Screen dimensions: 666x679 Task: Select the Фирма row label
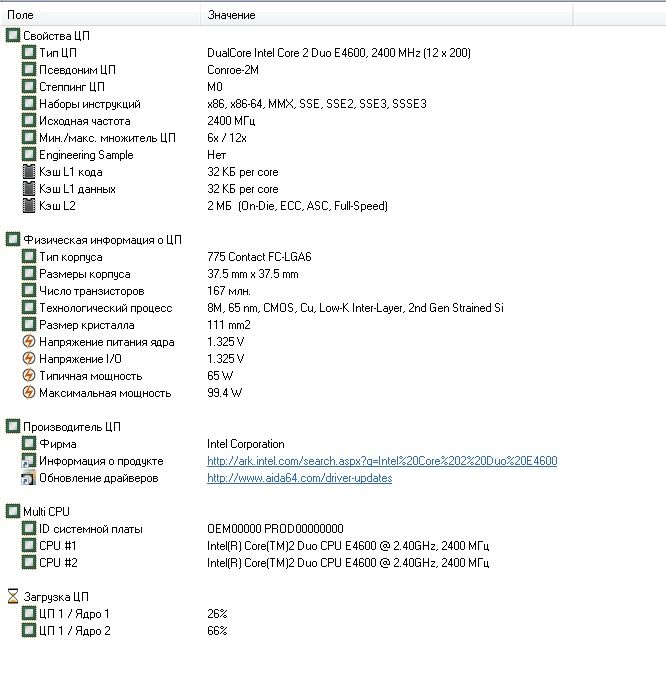58,443
